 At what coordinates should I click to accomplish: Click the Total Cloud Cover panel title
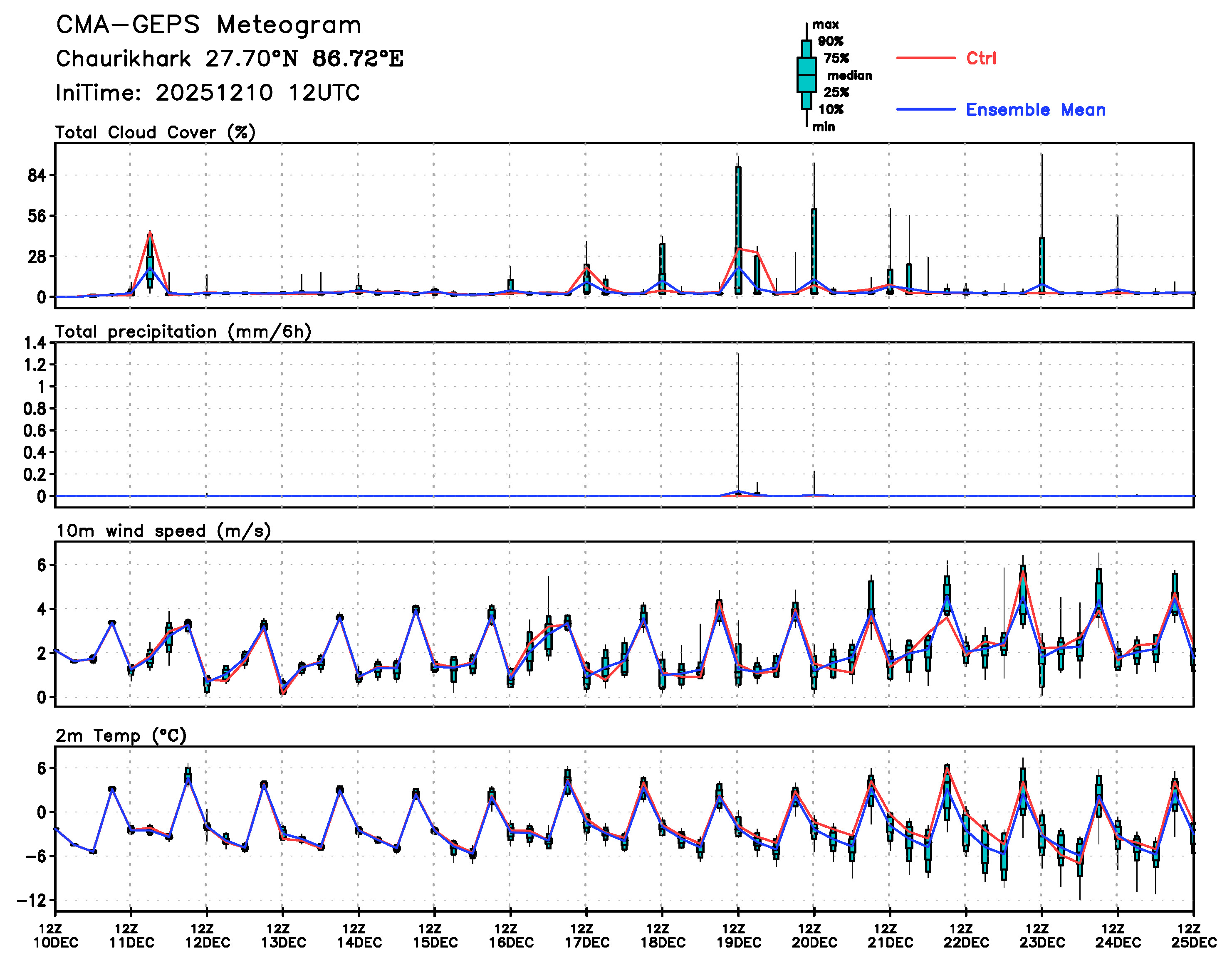(156, 133)
